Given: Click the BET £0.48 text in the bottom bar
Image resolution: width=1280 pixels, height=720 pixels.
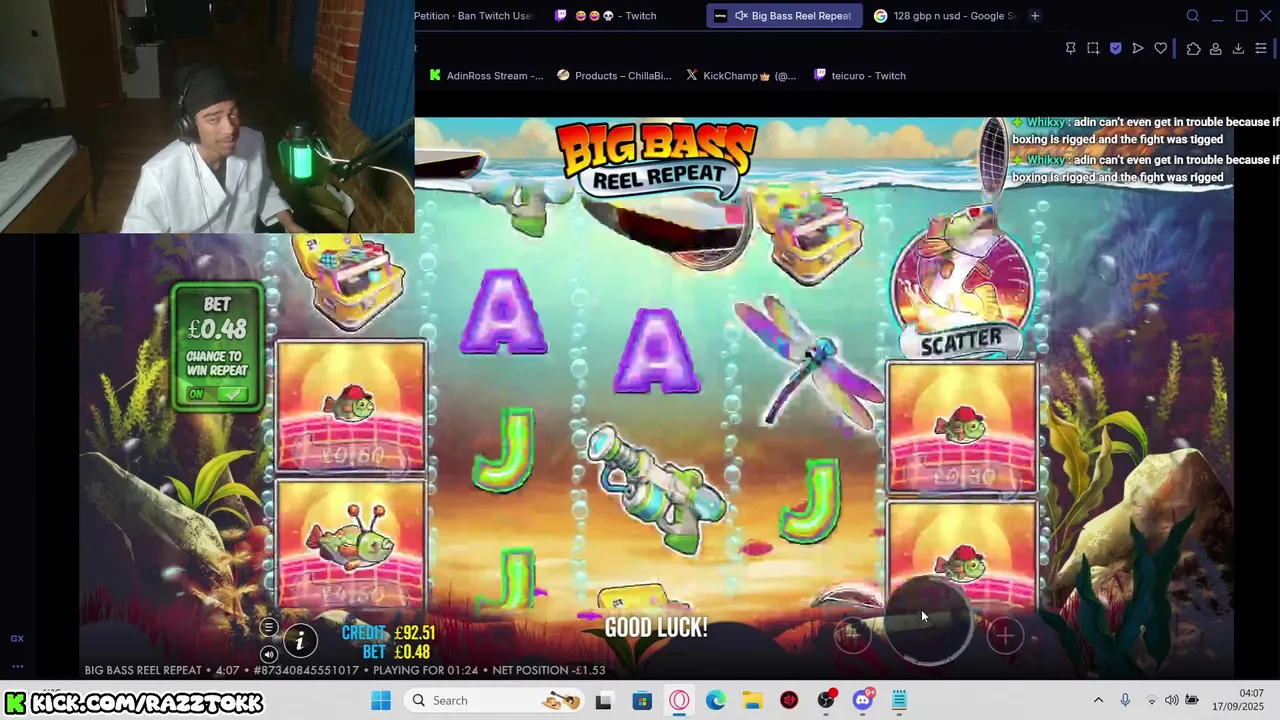Looking at the screenshot, I should tap(396, 652).
